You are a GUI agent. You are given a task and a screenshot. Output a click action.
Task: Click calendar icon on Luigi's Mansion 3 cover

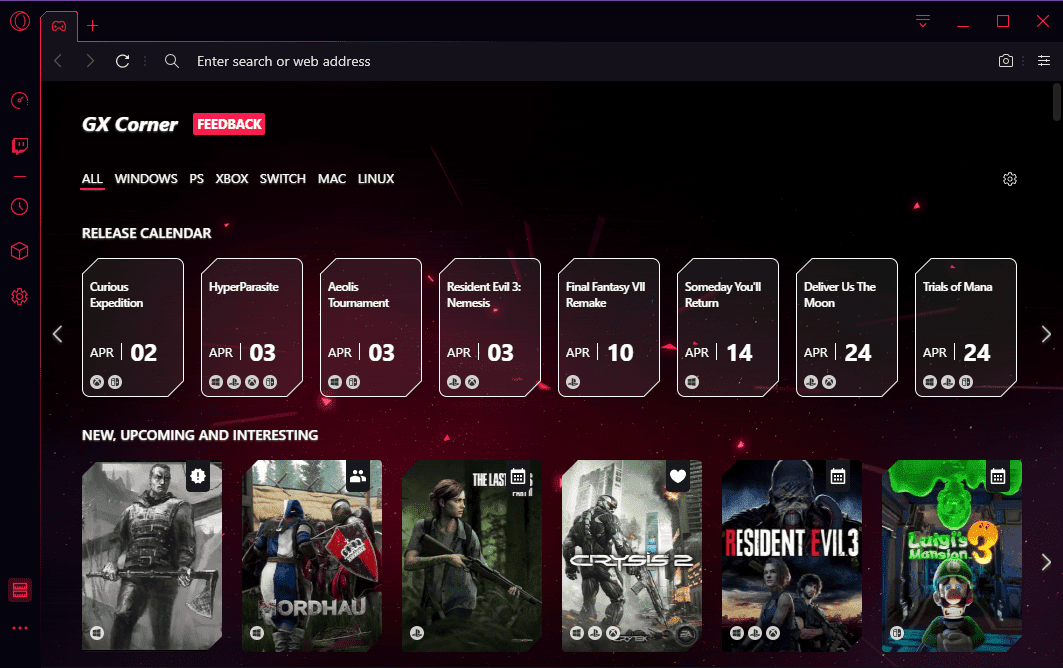(x=998, y=476)
